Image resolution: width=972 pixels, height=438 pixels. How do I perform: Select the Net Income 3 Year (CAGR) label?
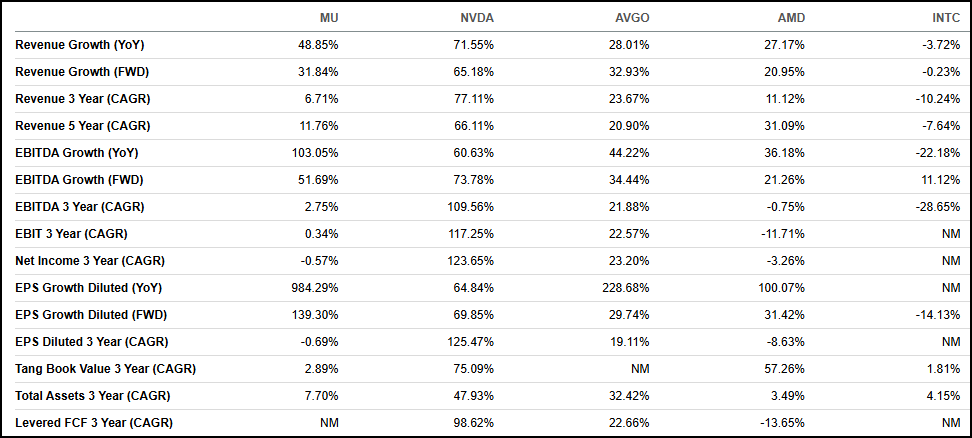[x=90, y=261]
